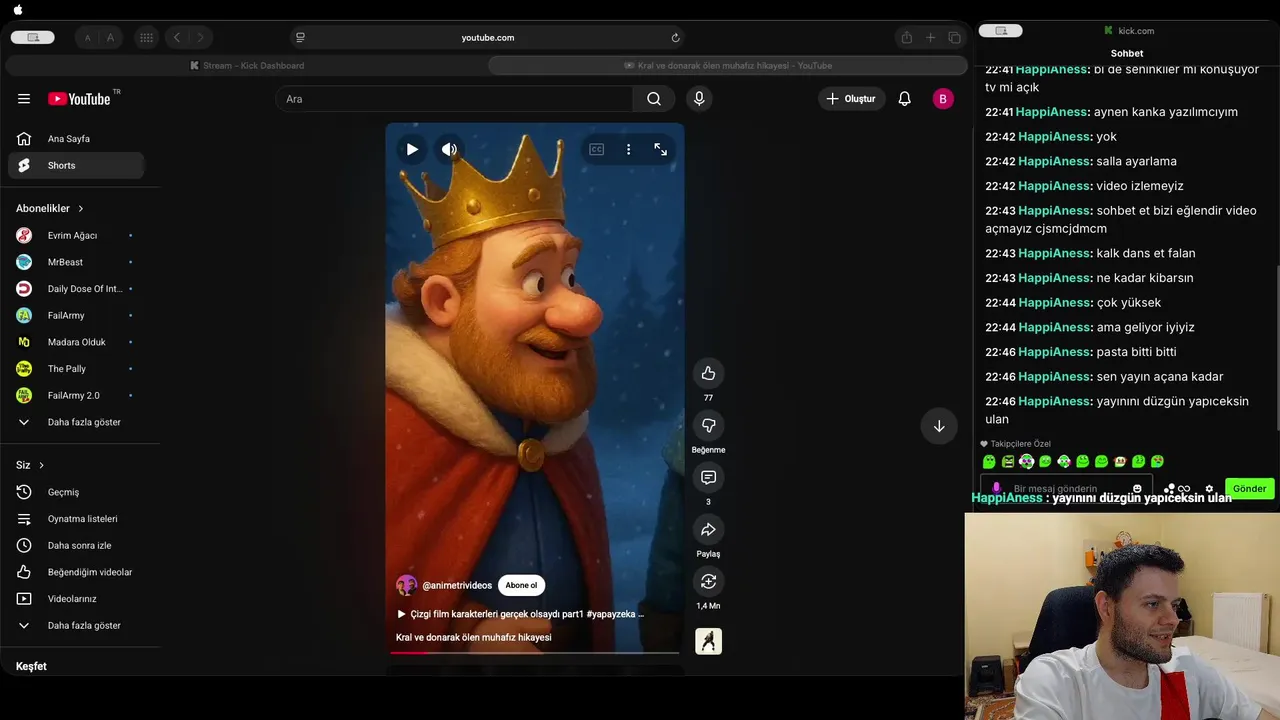Start voice search with the microphone
This screenshot has width=1280, height=720.
click(699, 99)
